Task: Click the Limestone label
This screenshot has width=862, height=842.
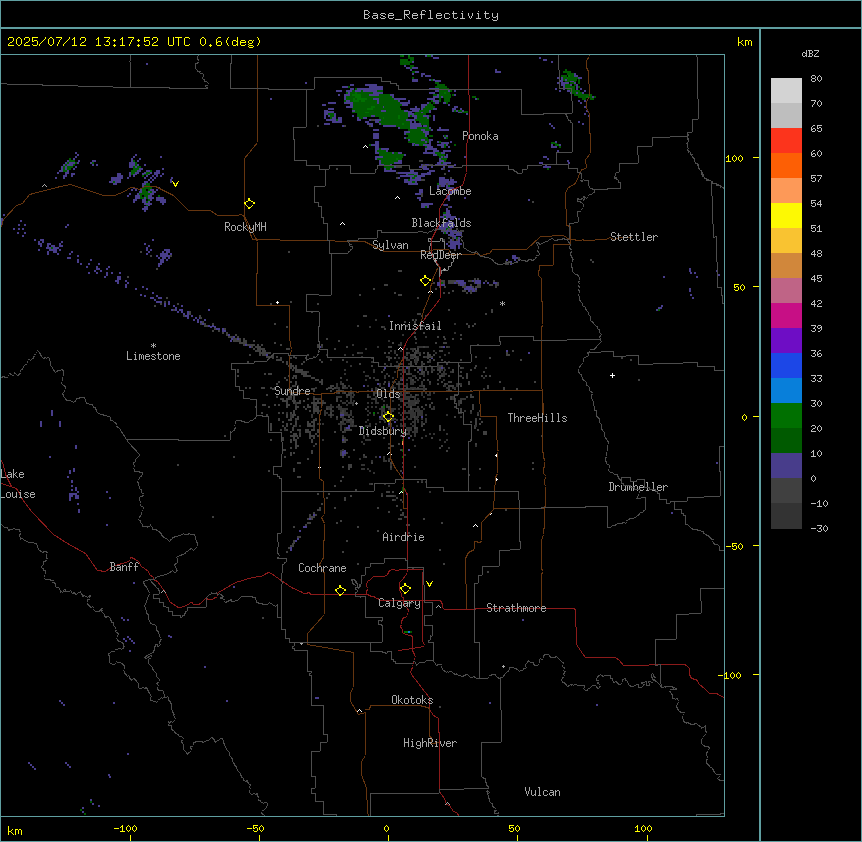Action: (153, 356)
